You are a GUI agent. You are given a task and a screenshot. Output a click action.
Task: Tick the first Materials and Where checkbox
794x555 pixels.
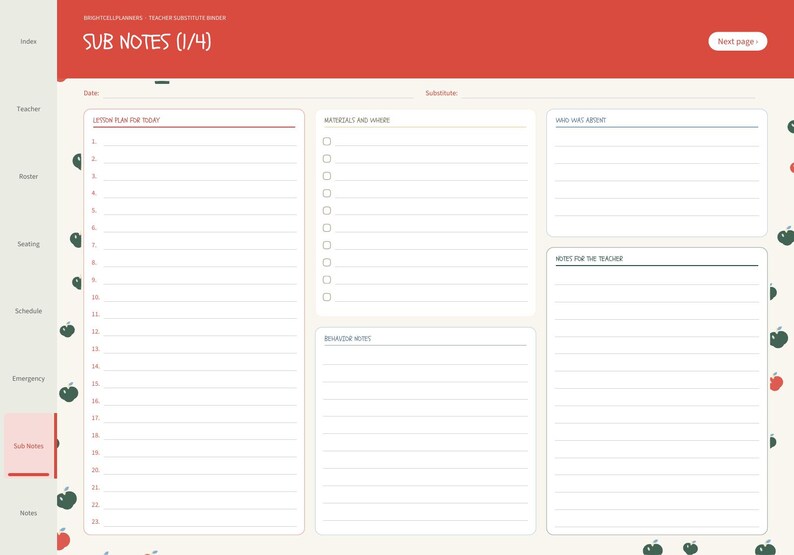(327, 141)
